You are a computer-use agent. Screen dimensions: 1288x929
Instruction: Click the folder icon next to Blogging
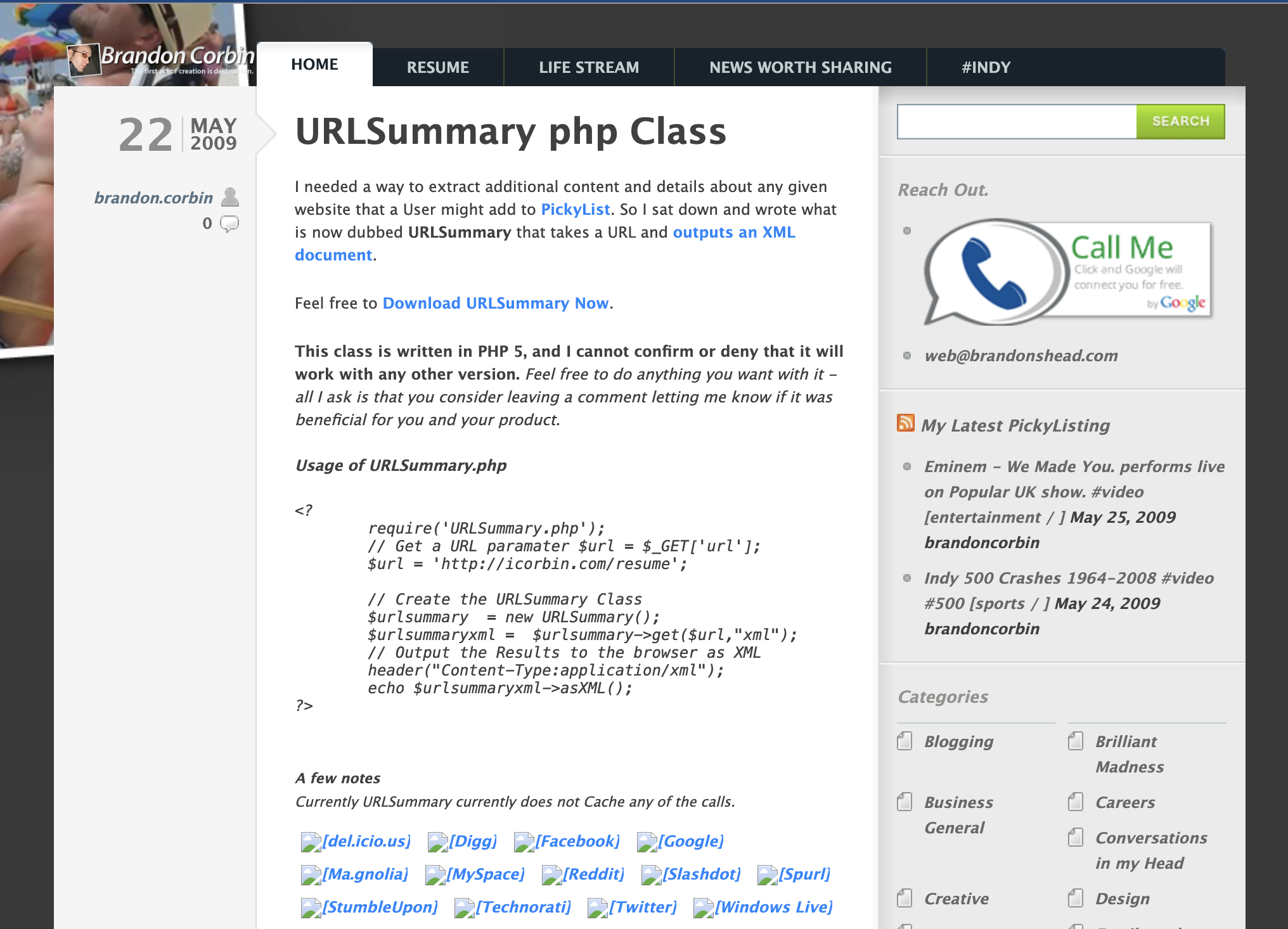point(905,741)
